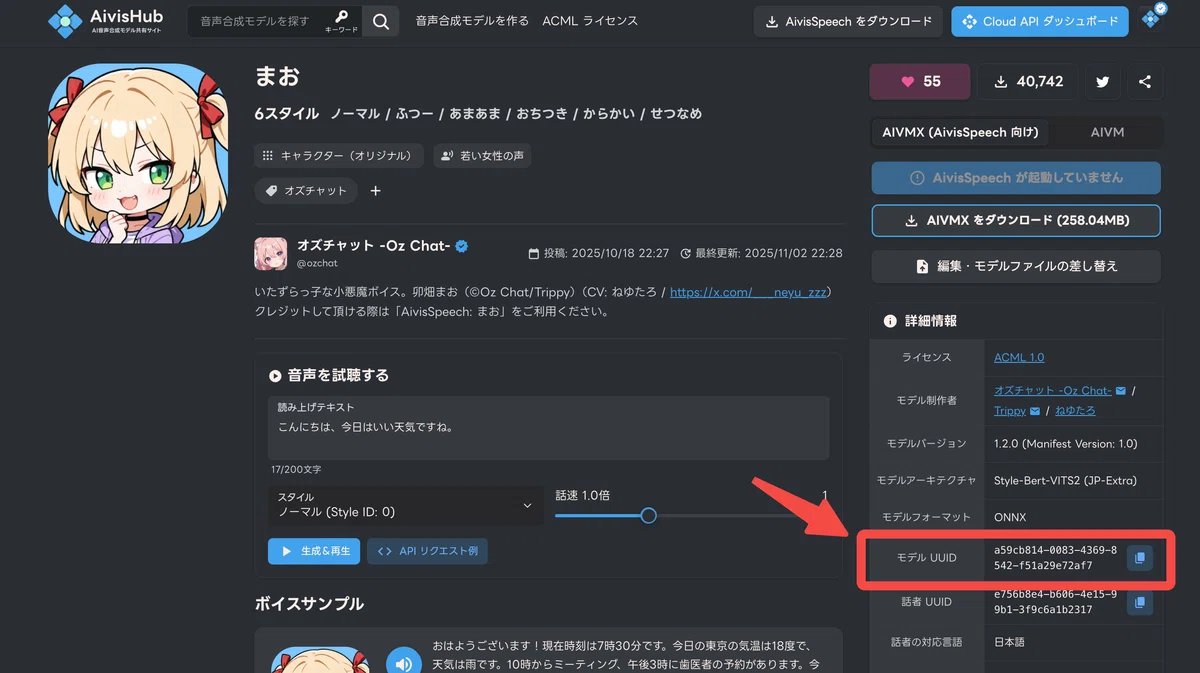Screen dimensions: 1200x673
Task: Open the share icon menu
Action: tap(1145, 82)
